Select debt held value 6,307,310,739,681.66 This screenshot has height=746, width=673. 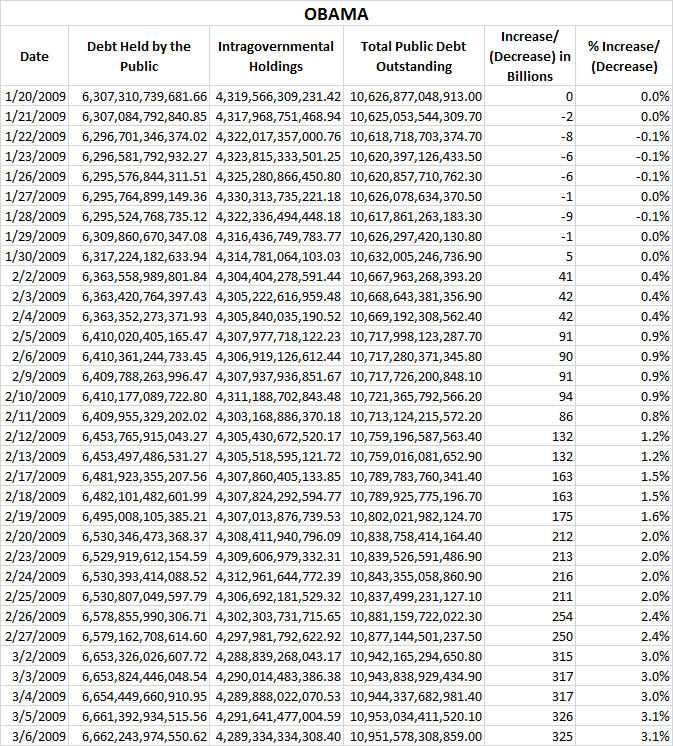click(139, 97)
